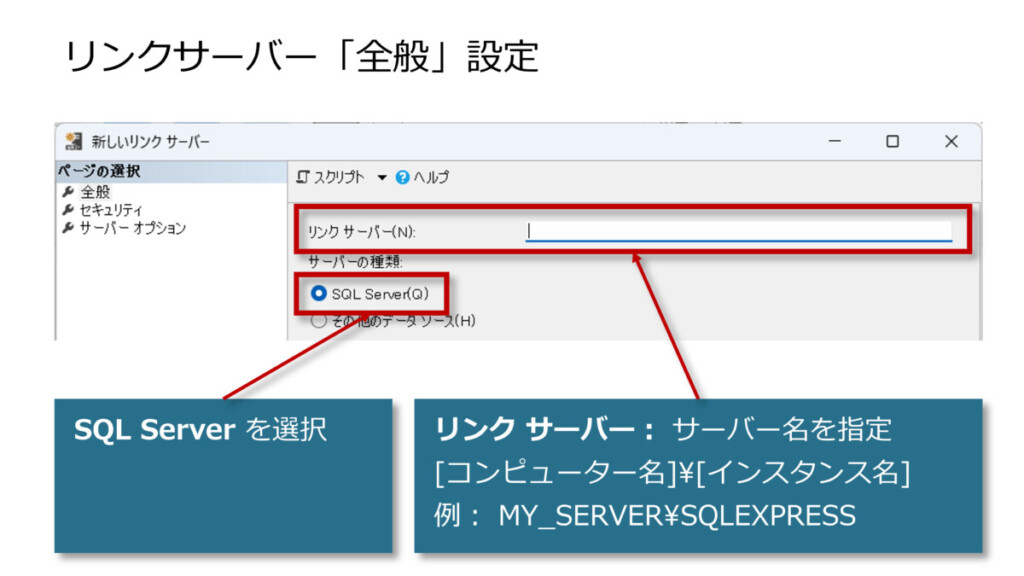Select the SQL Server(Q) radio button

coord(319,294)
